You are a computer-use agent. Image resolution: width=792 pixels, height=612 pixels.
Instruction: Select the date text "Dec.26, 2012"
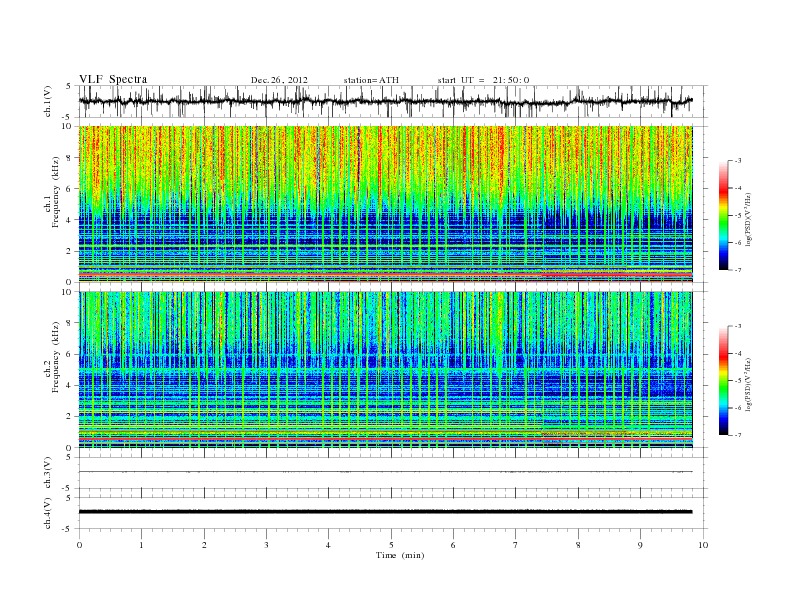point(279,80)
